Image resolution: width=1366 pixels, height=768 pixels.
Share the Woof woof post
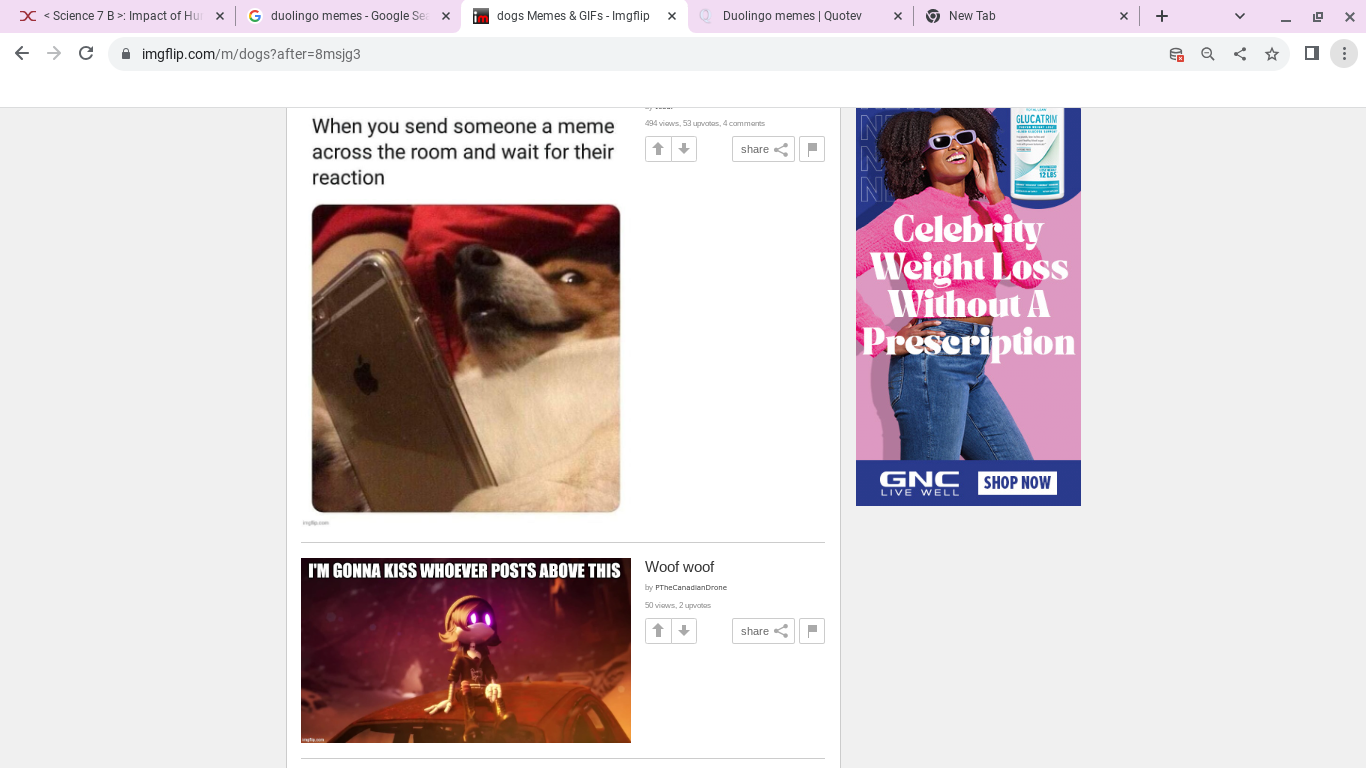pos(763,631)
